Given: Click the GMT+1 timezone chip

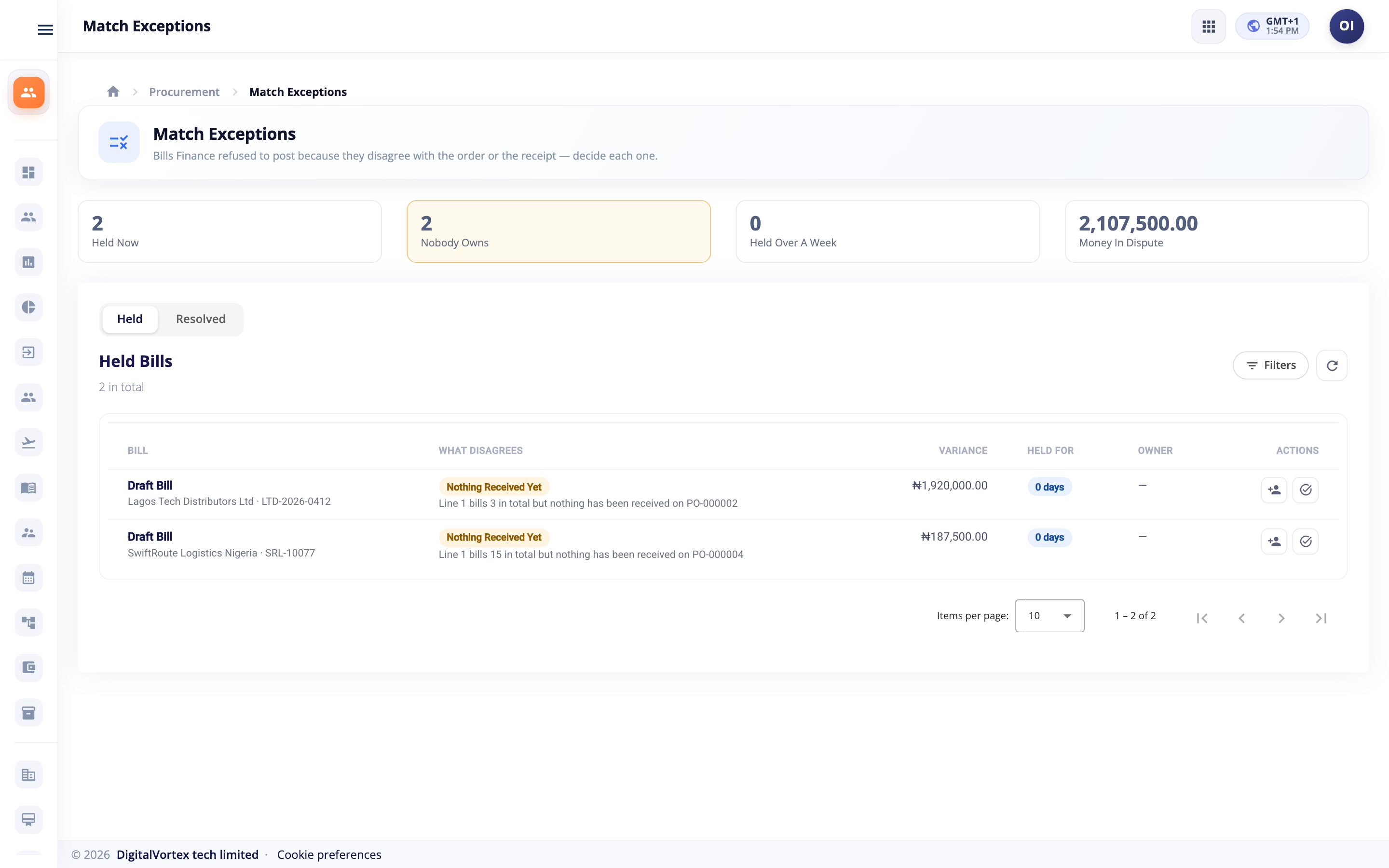Looking at the screenshot, I should pyautogui.click(x=1272, y=27).
